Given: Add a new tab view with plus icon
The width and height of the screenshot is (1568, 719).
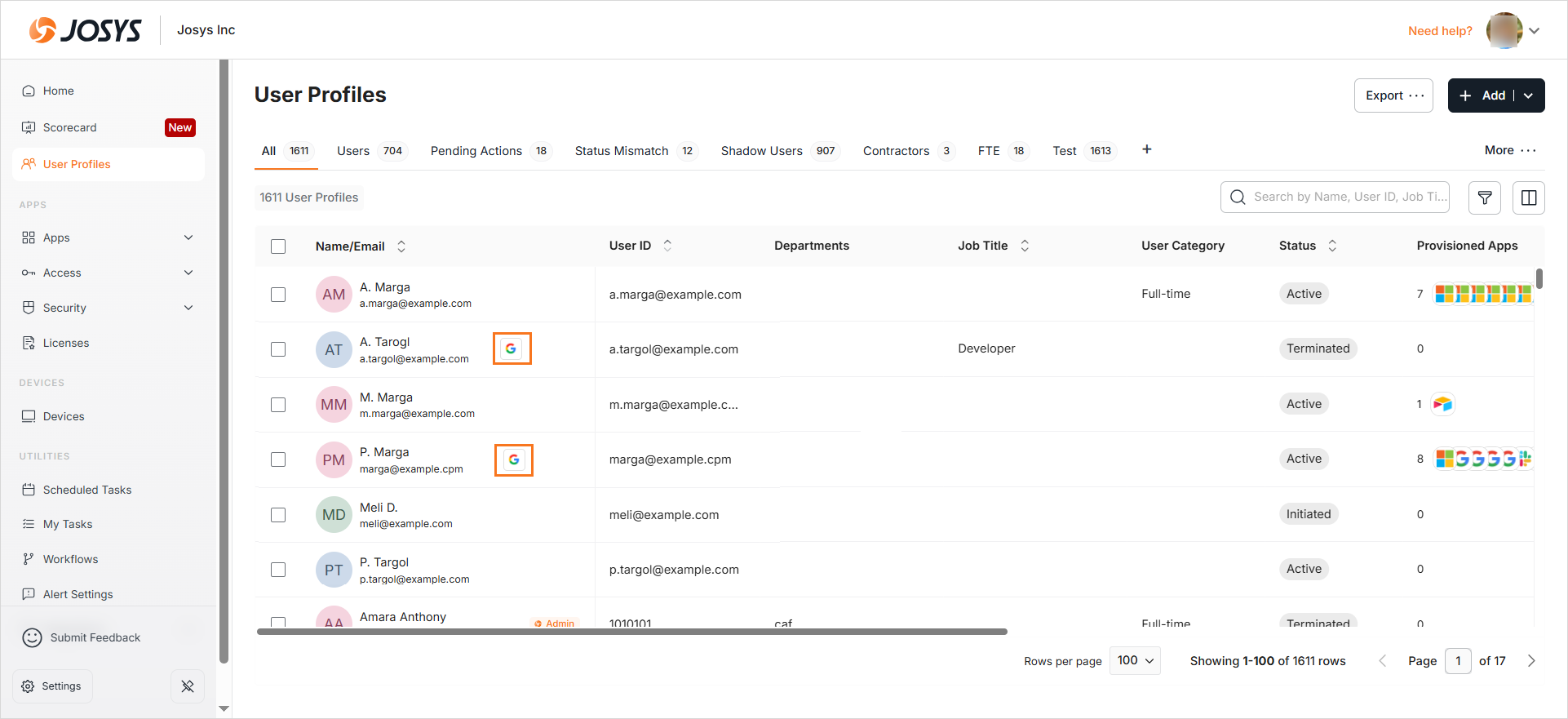Looking at the screenshot, I should click(1146, 149).
